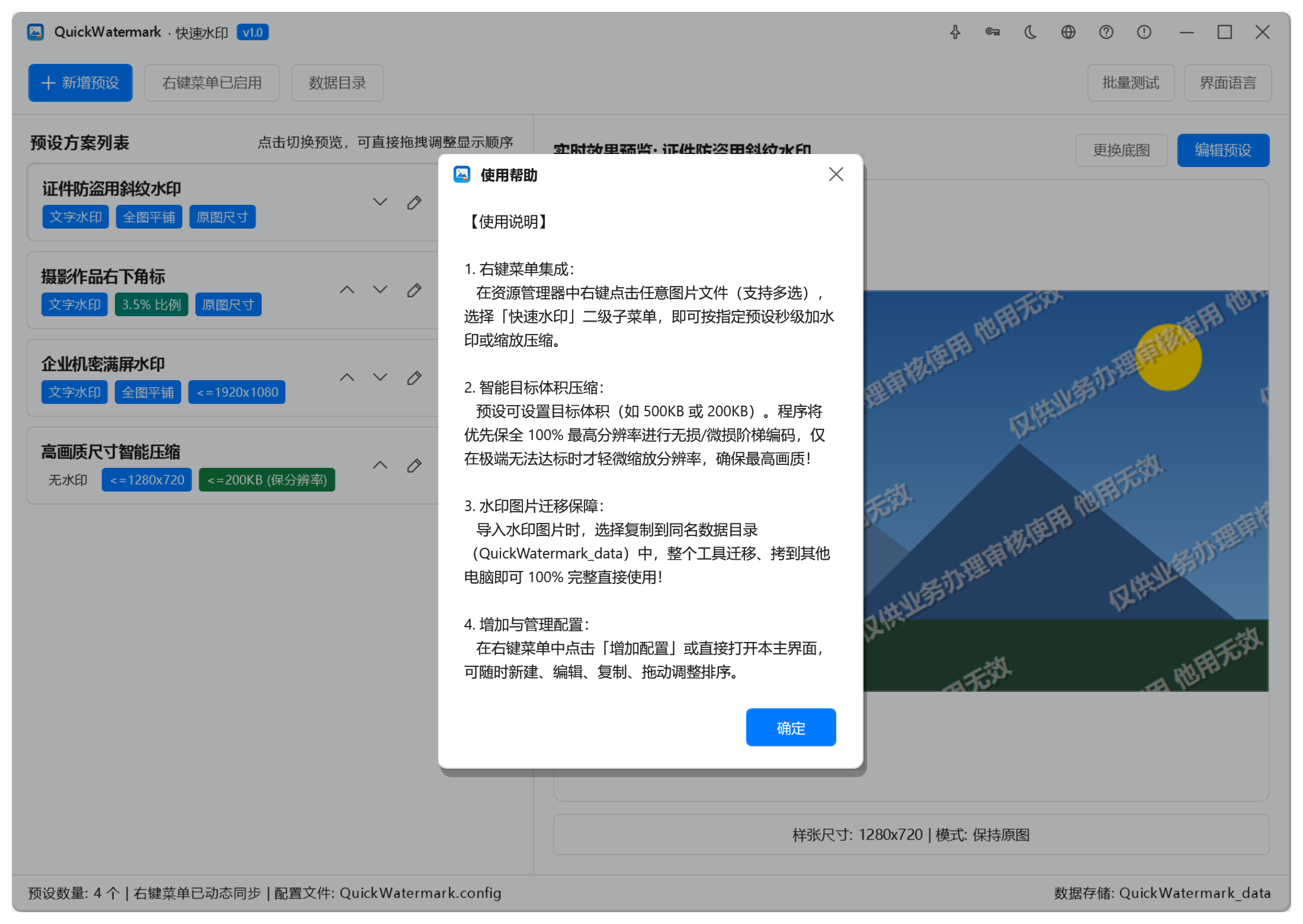Close the 使用帮助 dialog with X
1303x924 pixels.
click(x=836, y=174)
